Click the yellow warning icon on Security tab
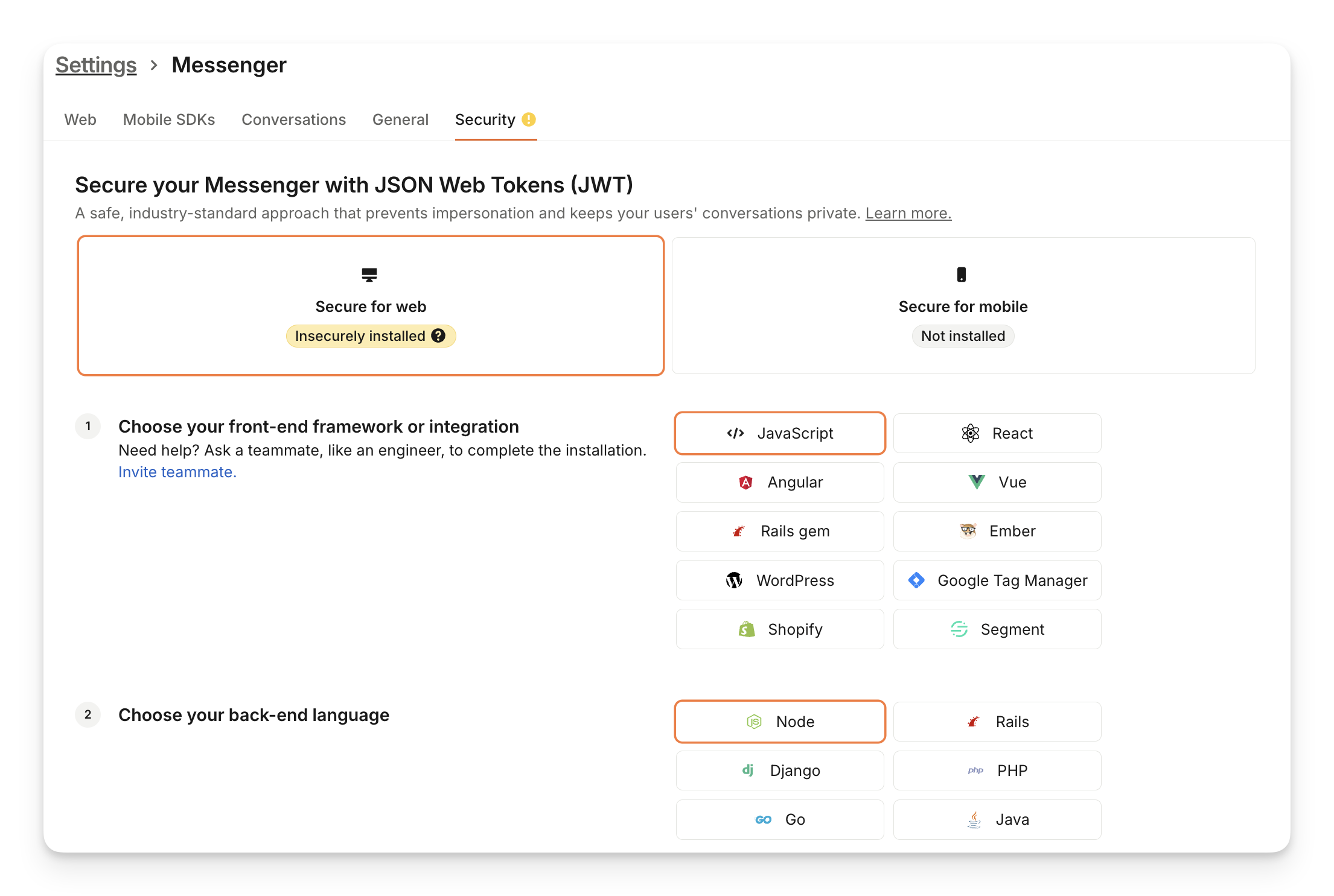This screenshot has height=896, width=1334. (x=529, y=119)
